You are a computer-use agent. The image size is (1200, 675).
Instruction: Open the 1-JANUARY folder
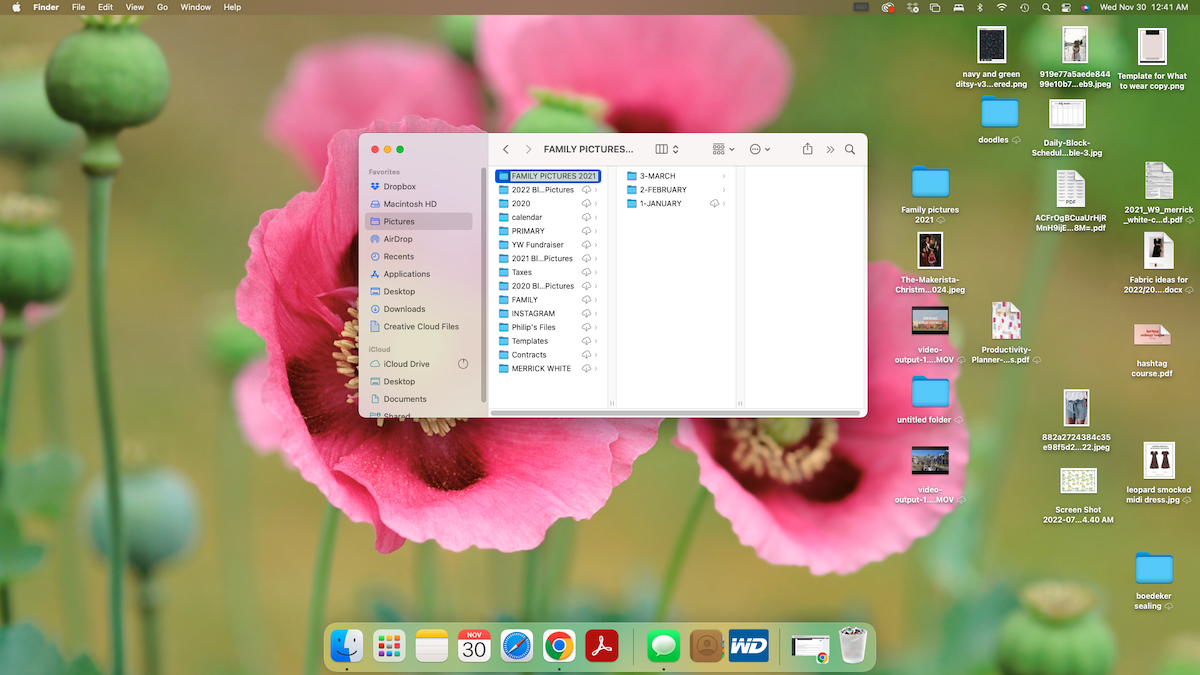(676, 204)
